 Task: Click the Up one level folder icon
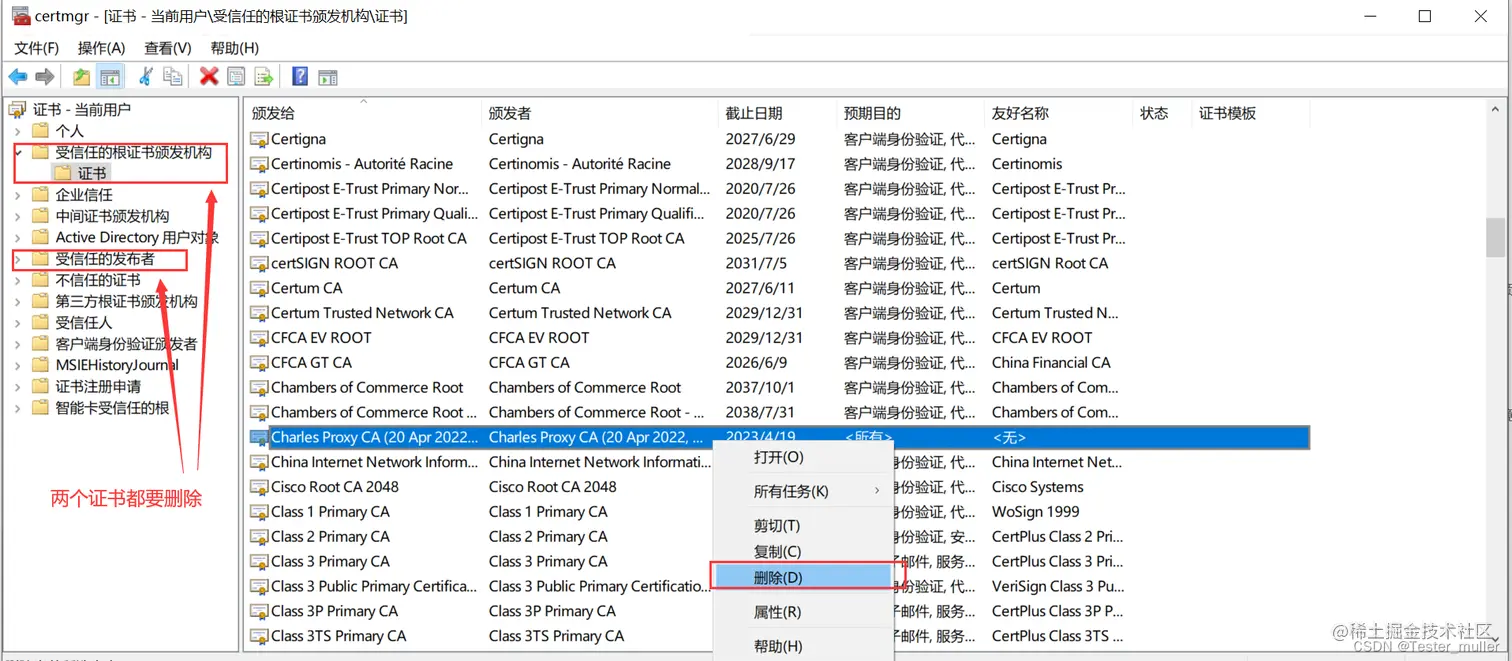click(x=82, y=77)
